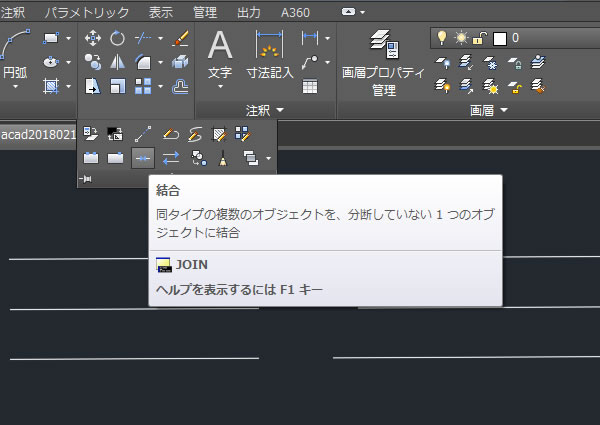Click the Thaw All Layers icon
Screen dimensions: 600x425
[x=490, y=86]
